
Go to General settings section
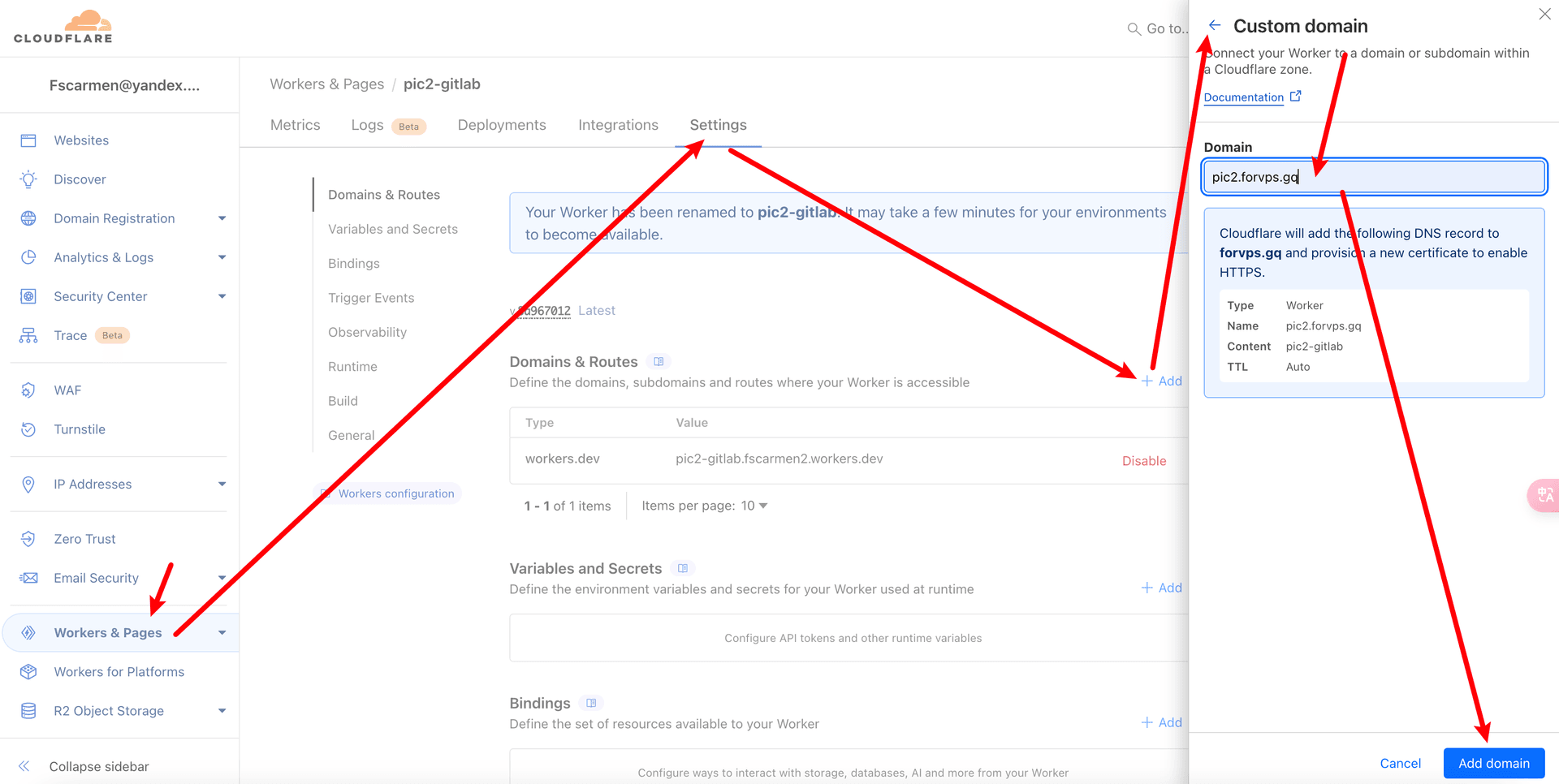[x=352, y=435]
